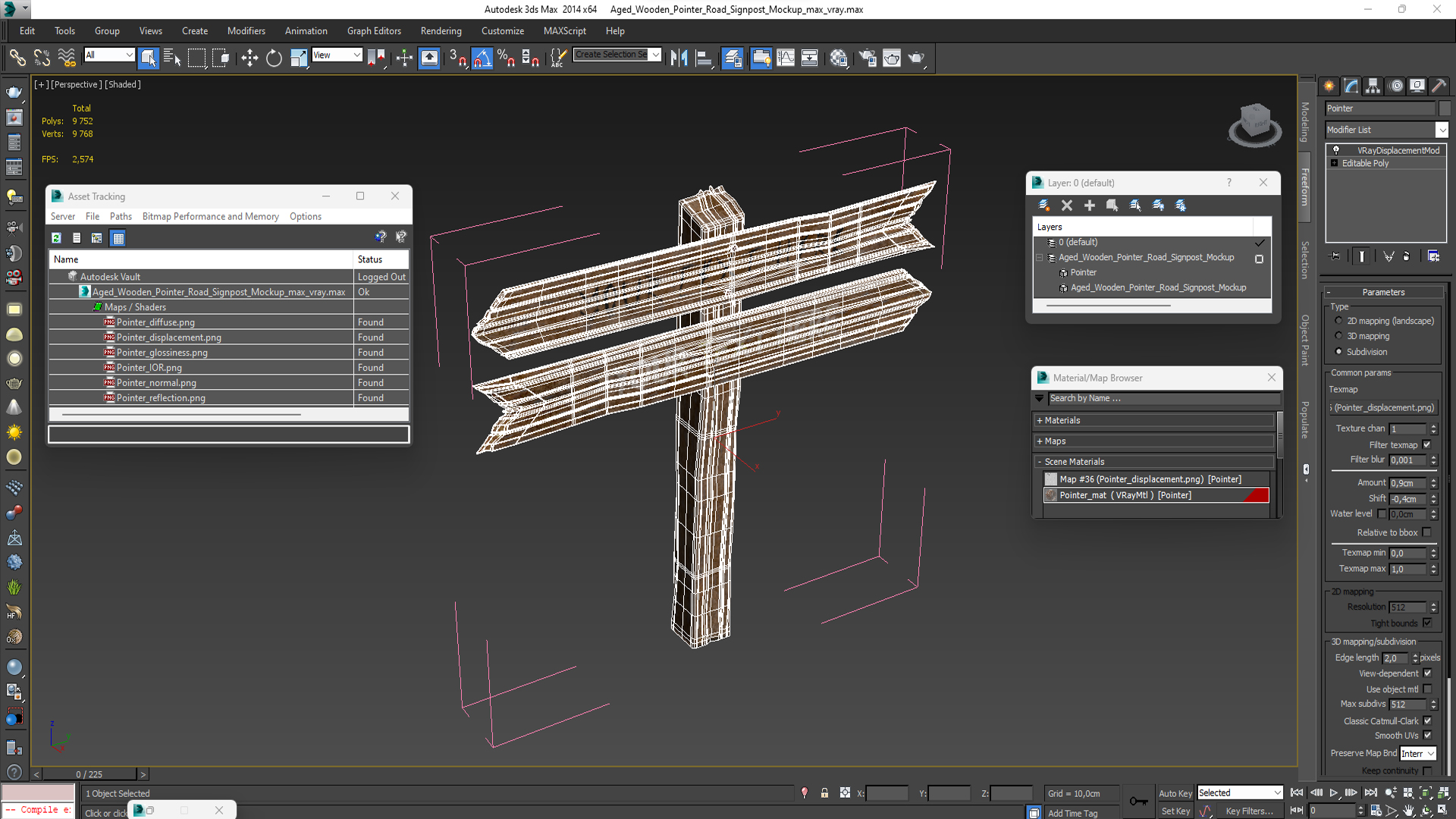The height and width of the screenshot is (819, 1456).
Task: Select the Move tool in toolbar
Action: (x=249, y=58)
